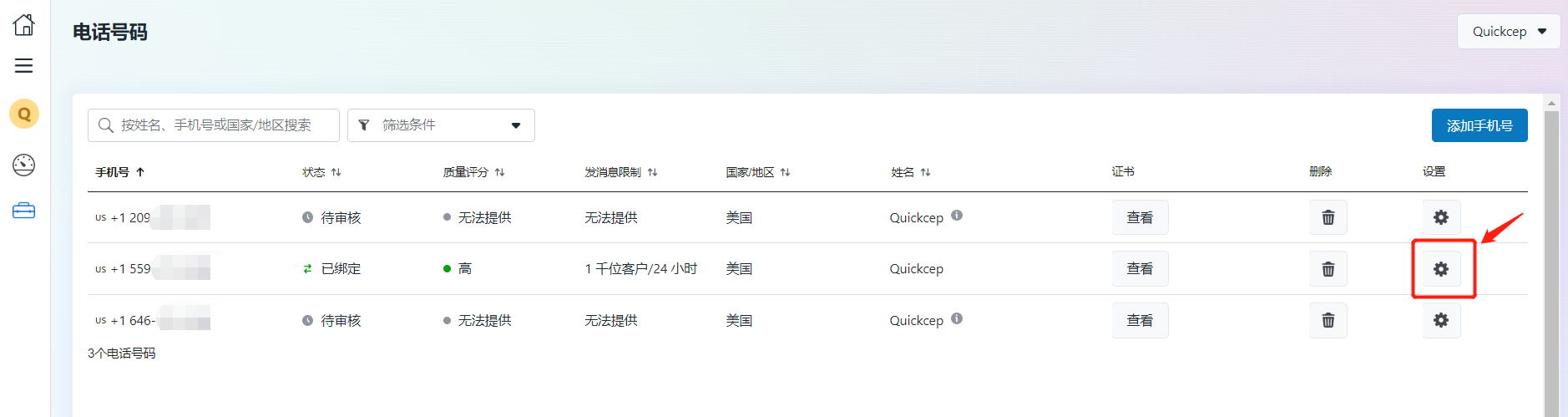Click 添加手机号 button

(x=1479, y=125)
